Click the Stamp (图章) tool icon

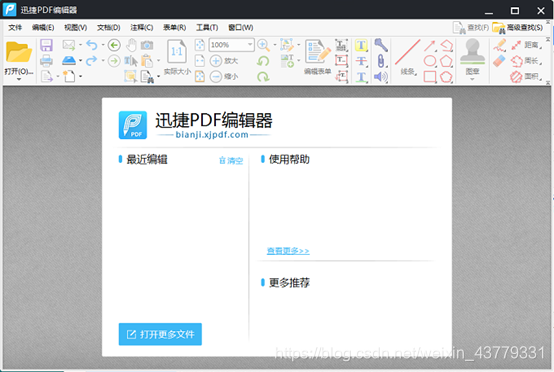point(472,52)
